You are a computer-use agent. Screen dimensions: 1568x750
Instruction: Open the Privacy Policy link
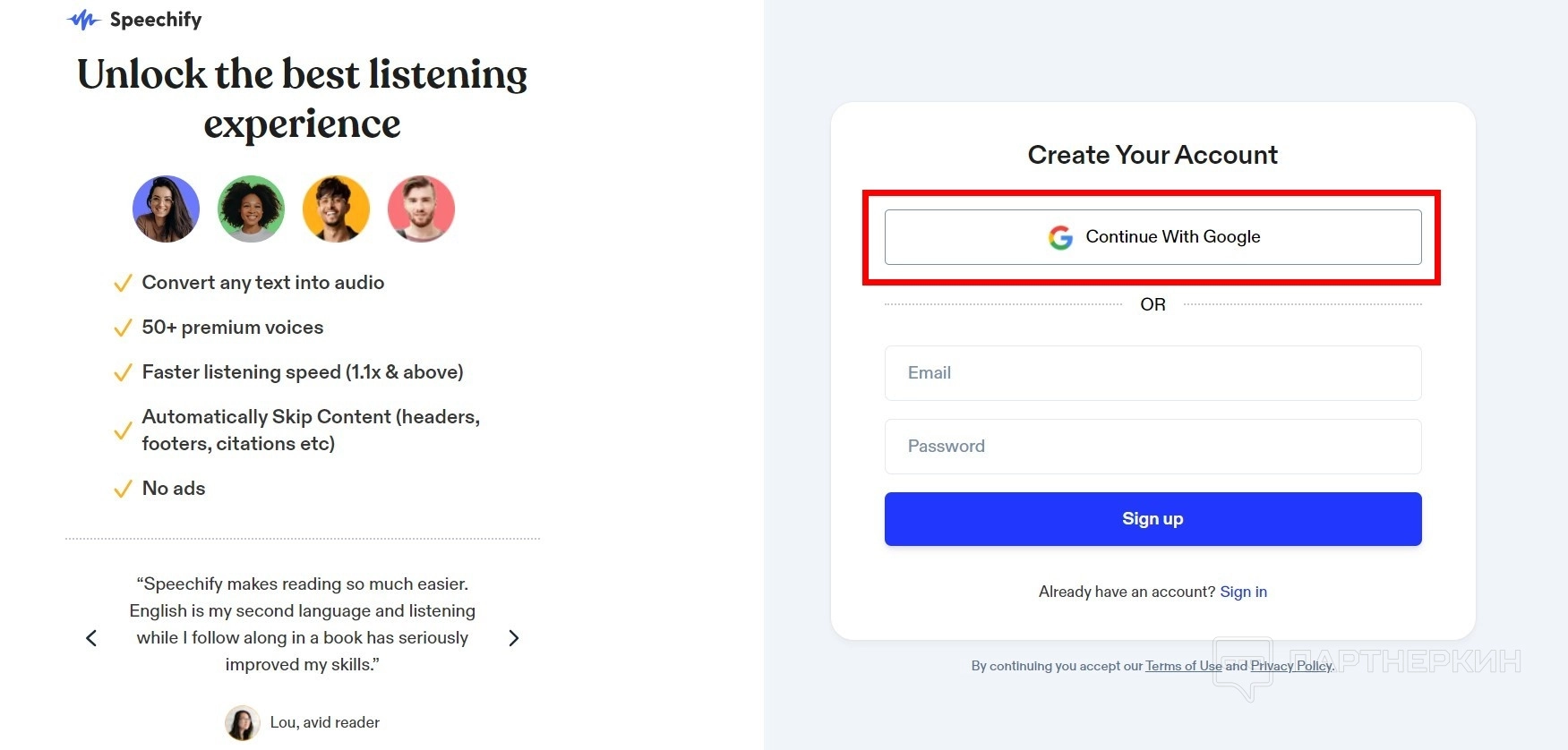pos(1291,666)
